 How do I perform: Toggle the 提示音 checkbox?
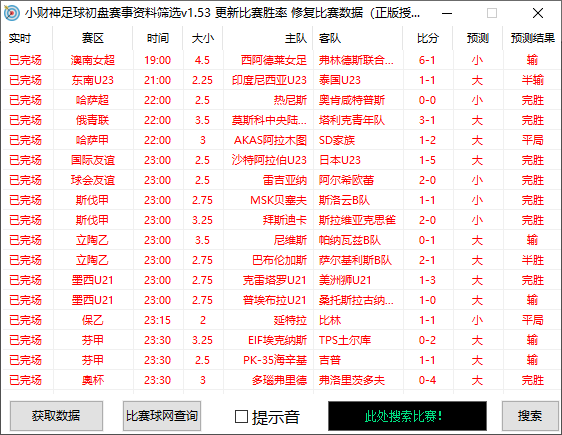click(x=241, y=416)
